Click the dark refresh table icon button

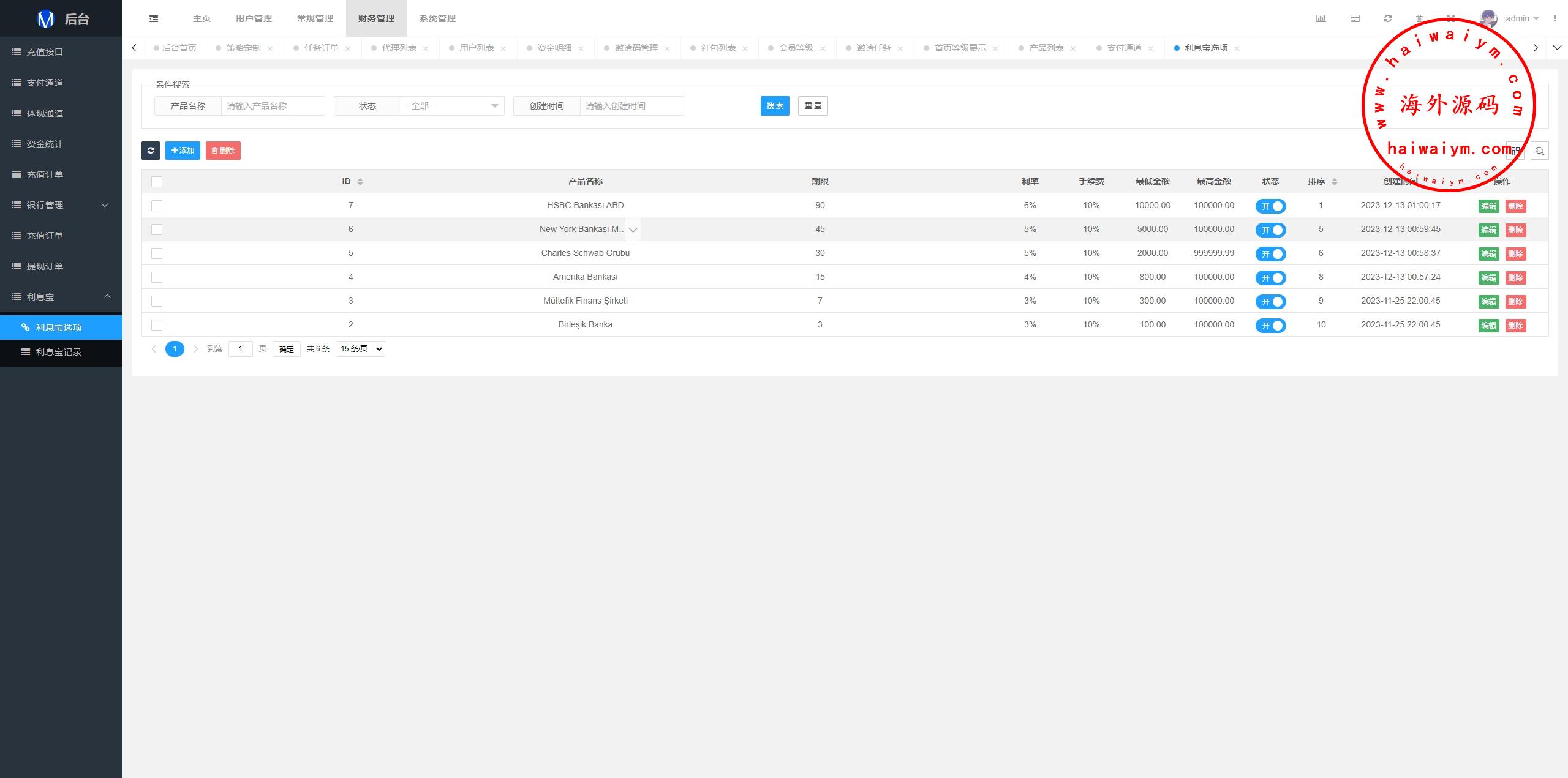click(151, 151)
